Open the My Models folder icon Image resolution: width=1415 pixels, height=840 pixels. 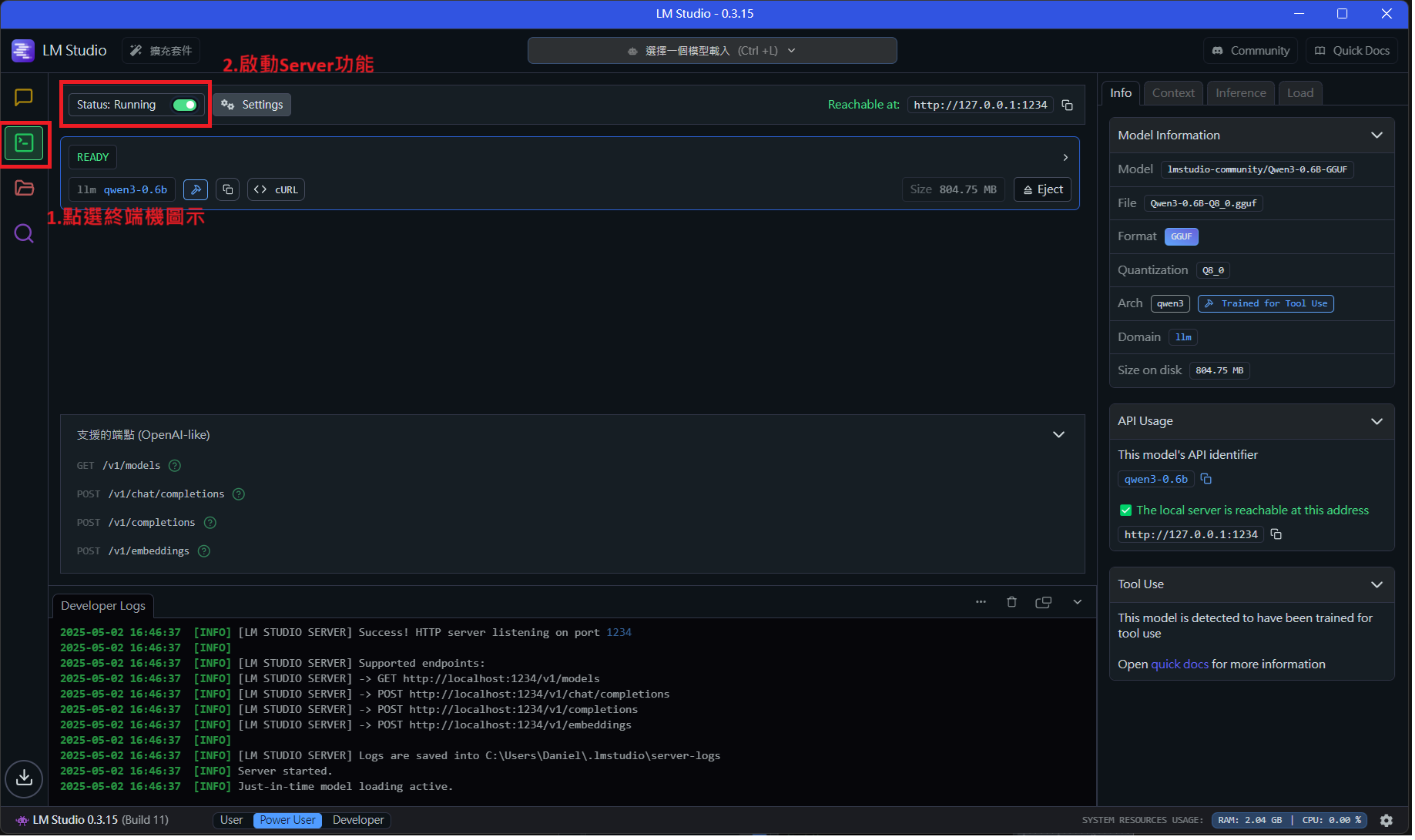click(24, 188)
